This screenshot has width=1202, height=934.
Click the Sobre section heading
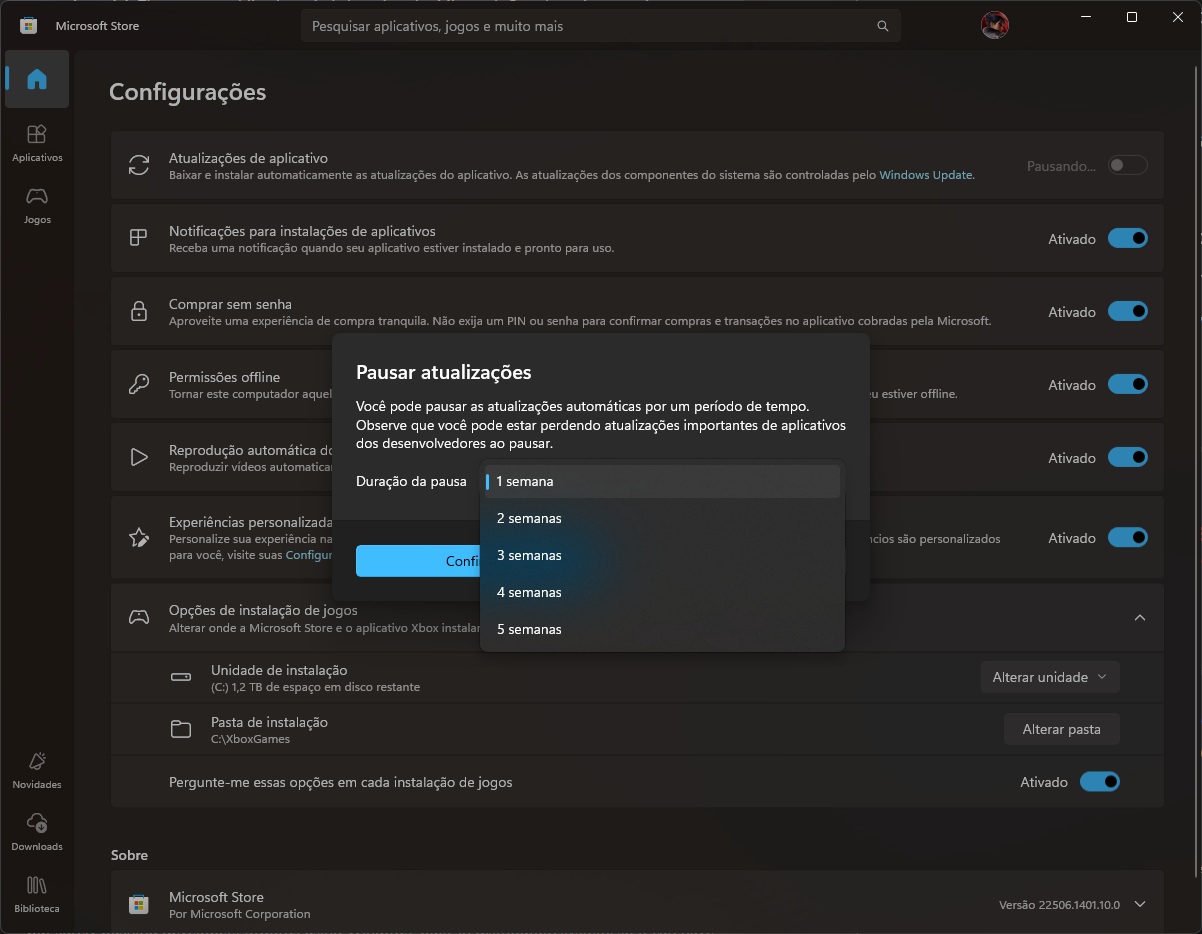pos(129,855)
